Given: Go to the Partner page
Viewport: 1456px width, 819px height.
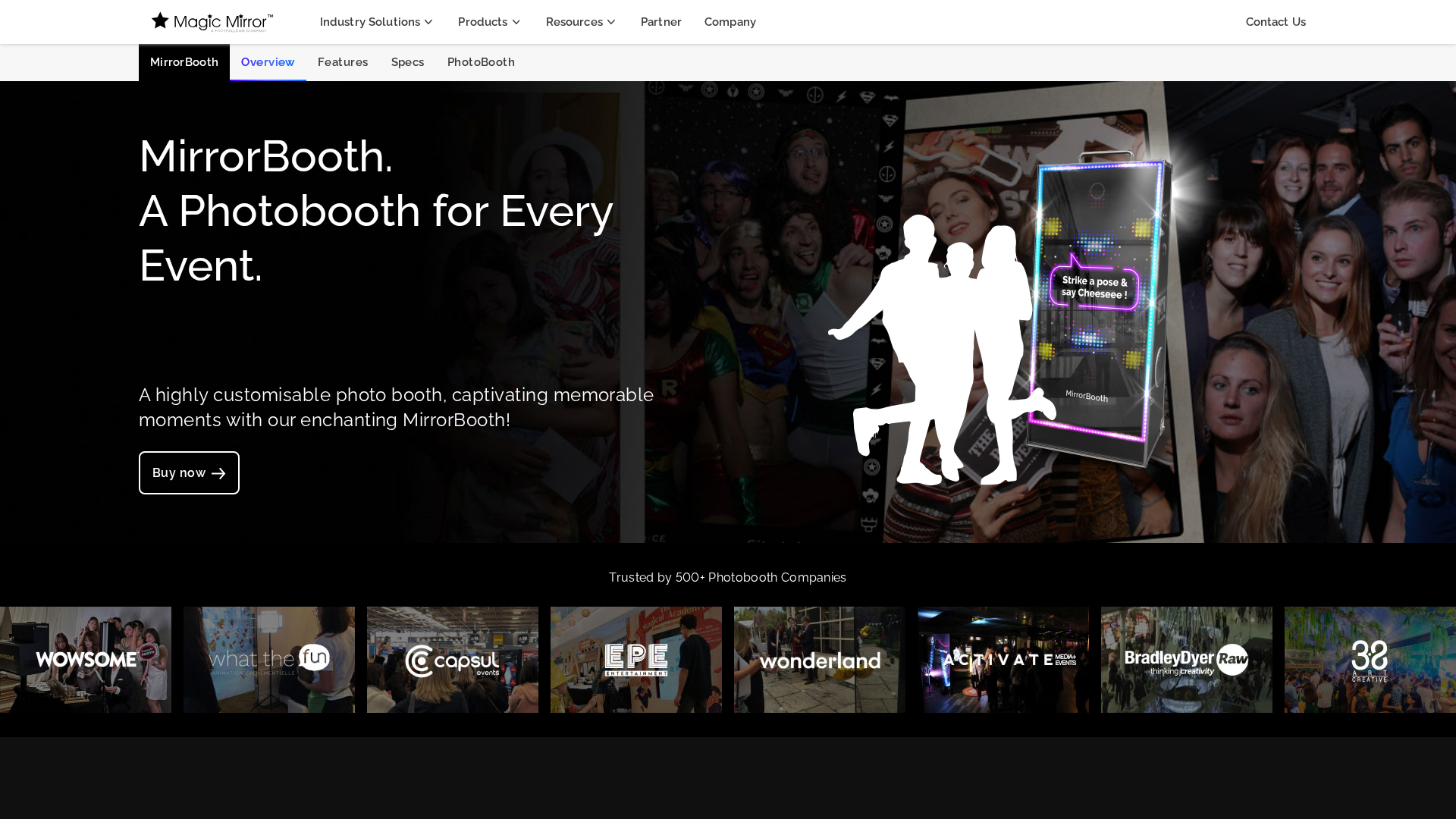Looking at the screenshot, I should [x=661, y=22].
